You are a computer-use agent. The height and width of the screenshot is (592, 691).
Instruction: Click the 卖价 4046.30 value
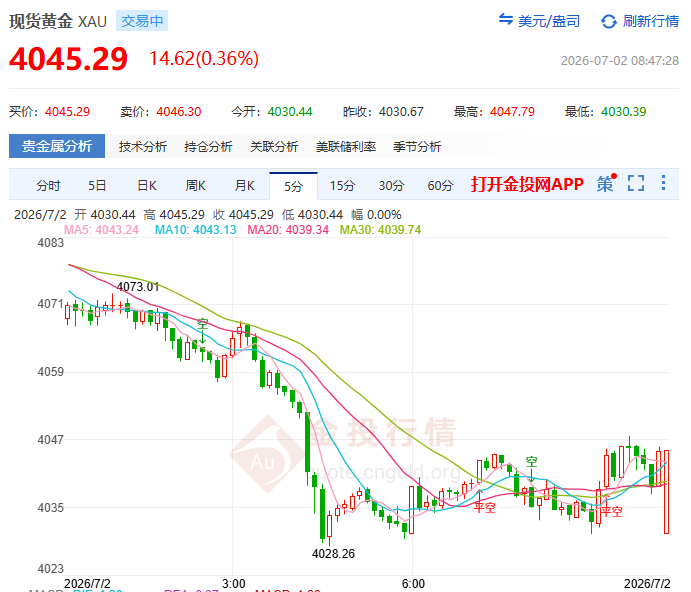(178, 112)
